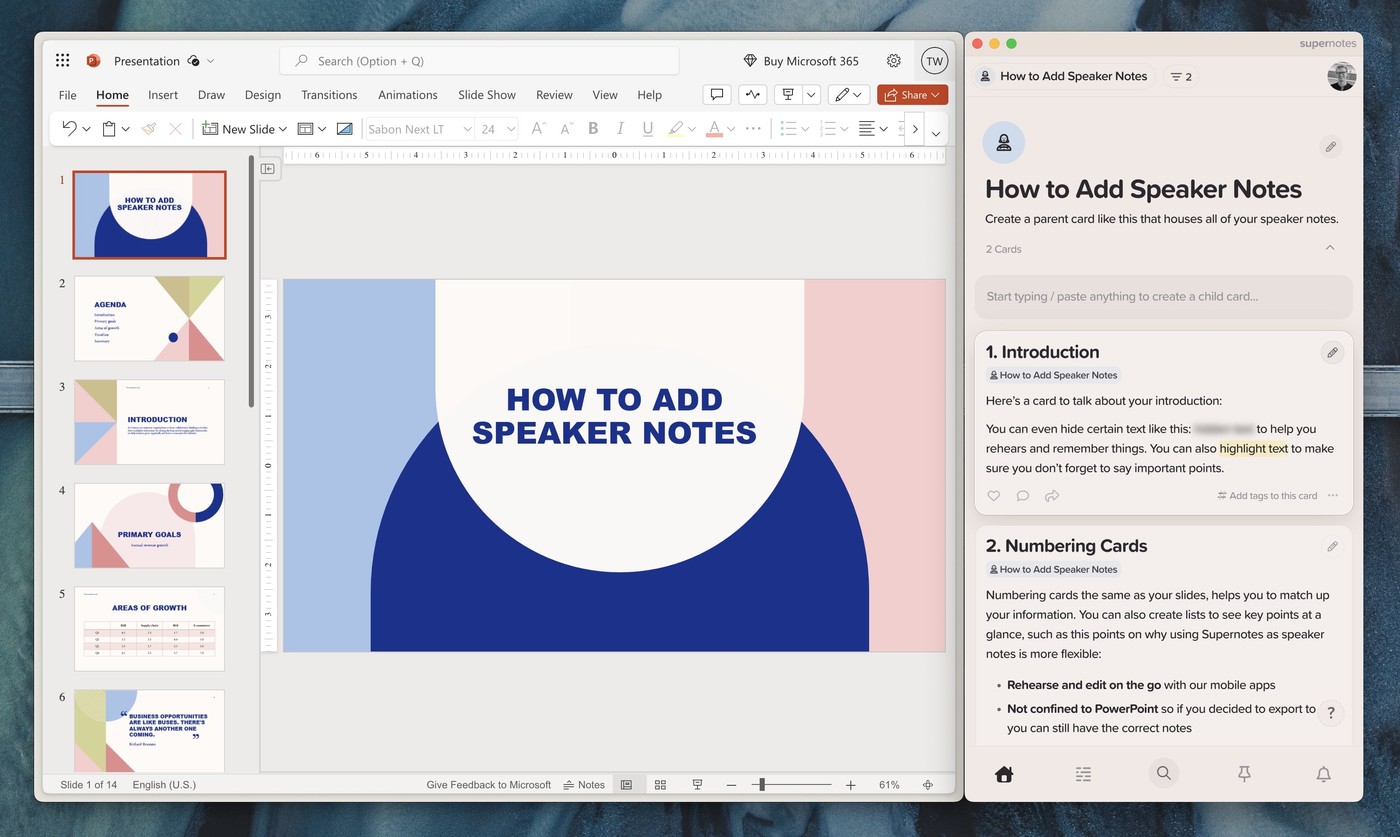Open the Review menu
This screenshot has height=837, width=1400.
point(554,94)
